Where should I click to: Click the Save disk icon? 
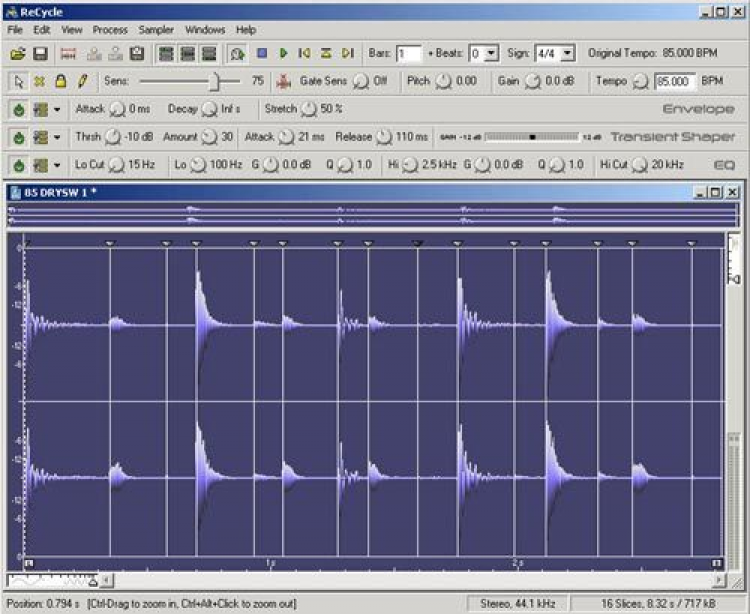click(41, 53)
